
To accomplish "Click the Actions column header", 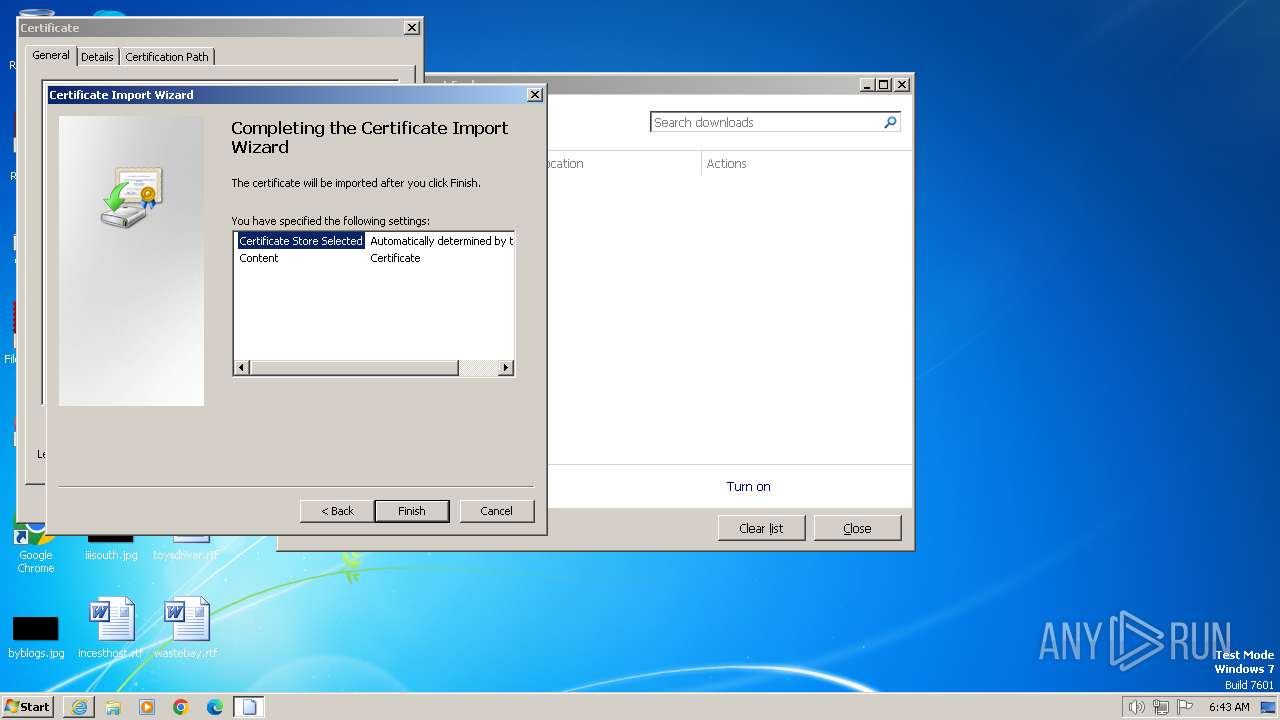I will [726, 164].
